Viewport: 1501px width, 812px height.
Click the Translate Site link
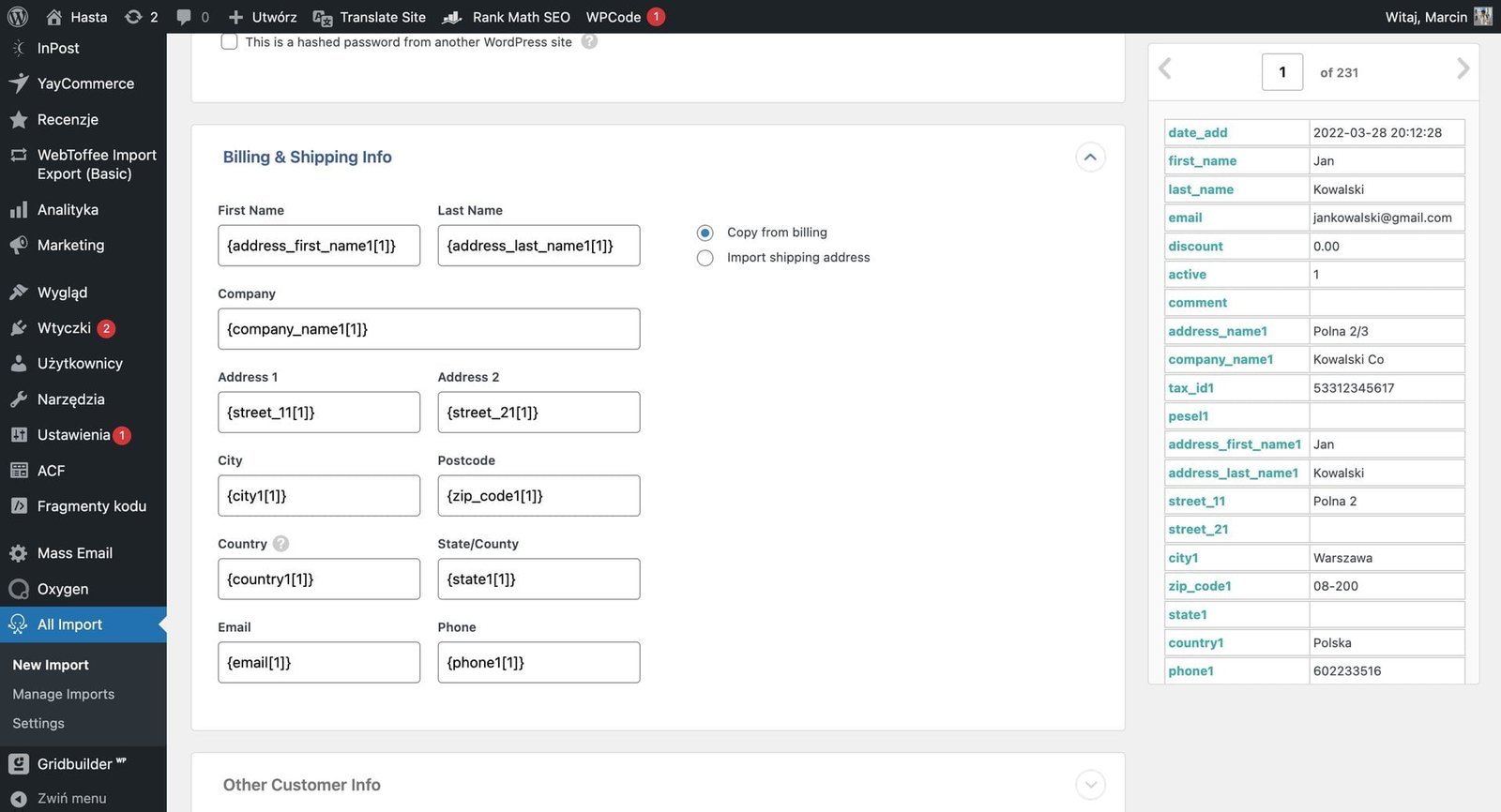tap(382, 17)
